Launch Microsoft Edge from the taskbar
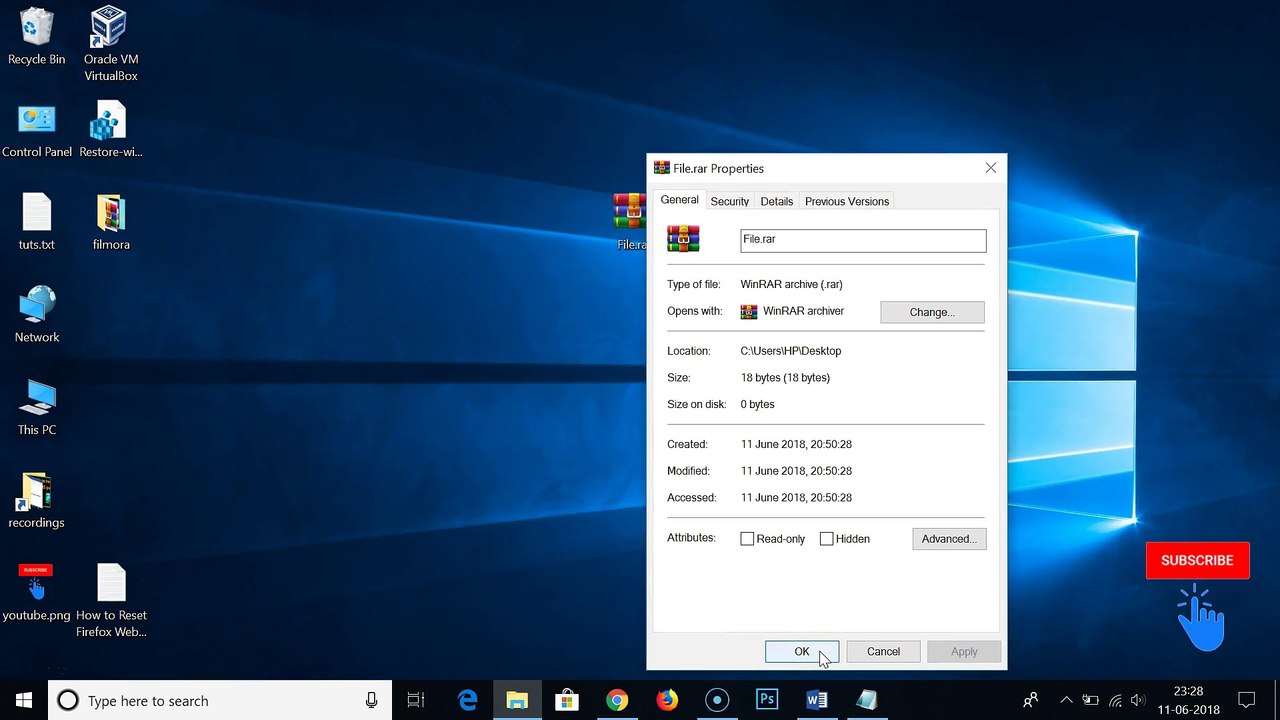The width and height of the screenshot is (1280, 720). 467,700
